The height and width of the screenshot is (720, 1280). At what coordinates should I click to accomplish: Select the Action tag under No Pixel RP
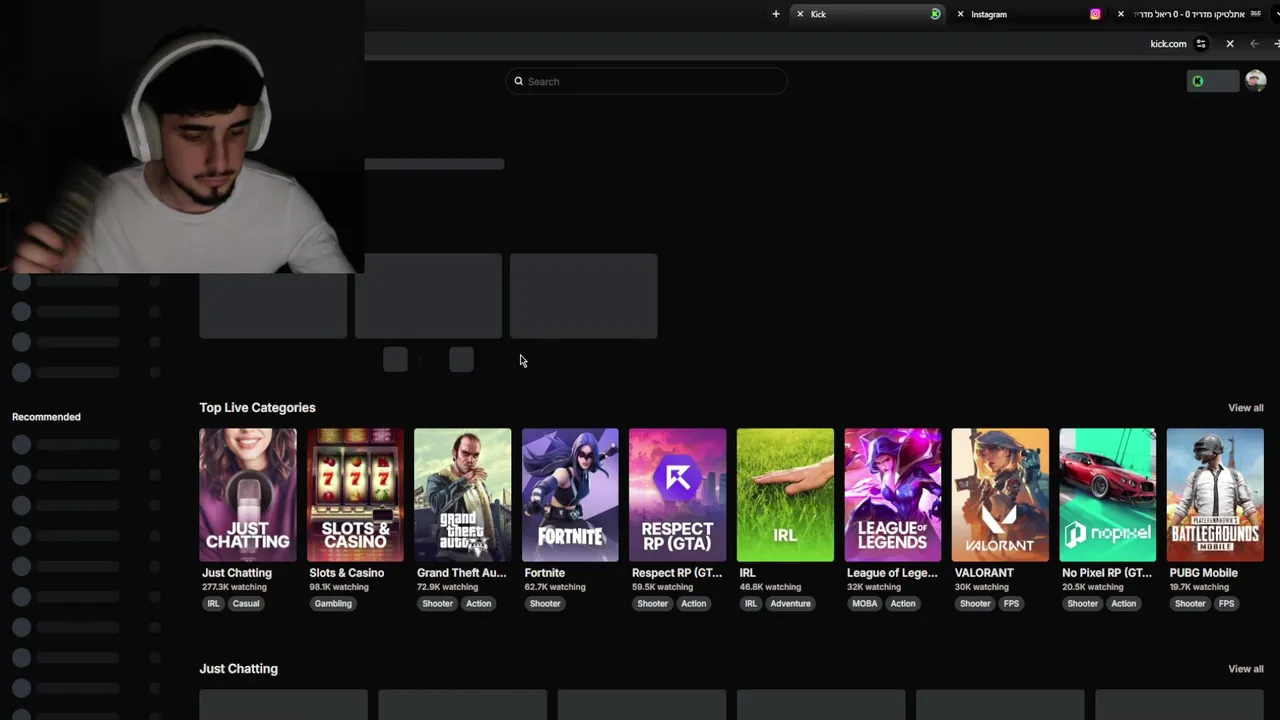click(x=1124, y=604)
